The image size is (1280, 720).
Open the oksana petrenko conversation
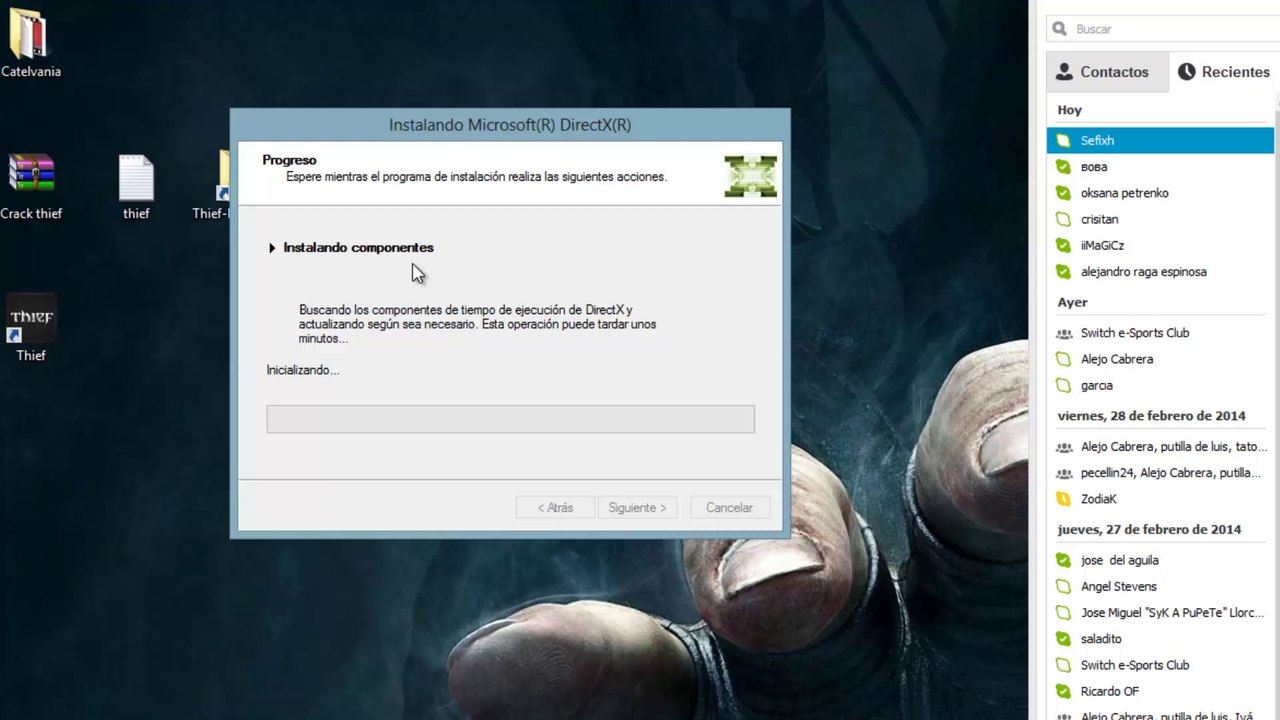pos(1160,193)
